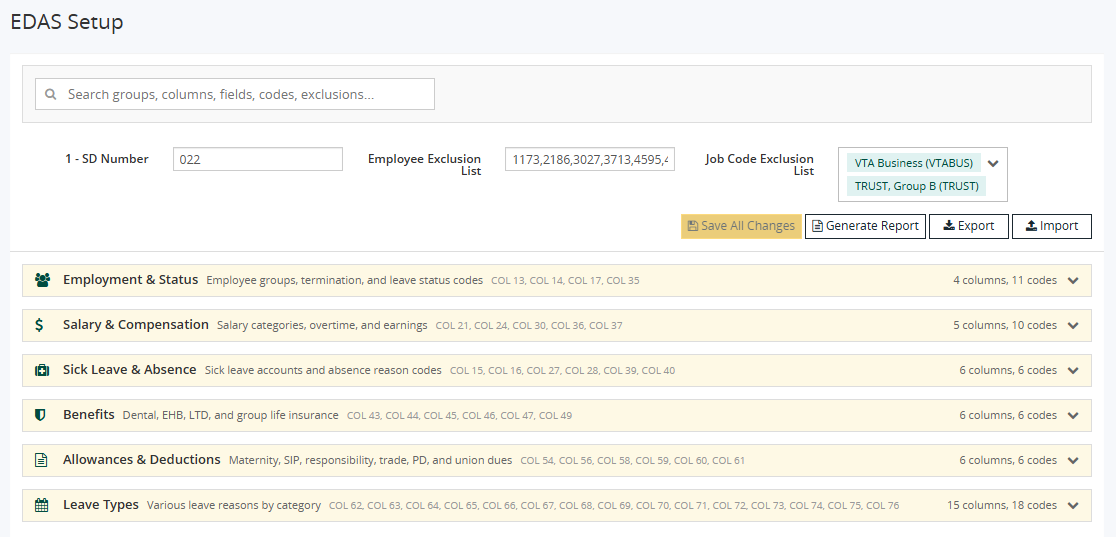Select the VTA Business (VTABUS) tag

click(913, 163)
